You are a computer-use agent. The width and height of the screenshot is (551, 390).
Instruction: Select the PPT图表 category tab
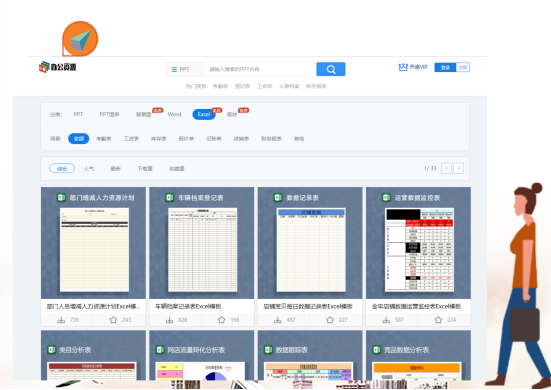[109, 115]
